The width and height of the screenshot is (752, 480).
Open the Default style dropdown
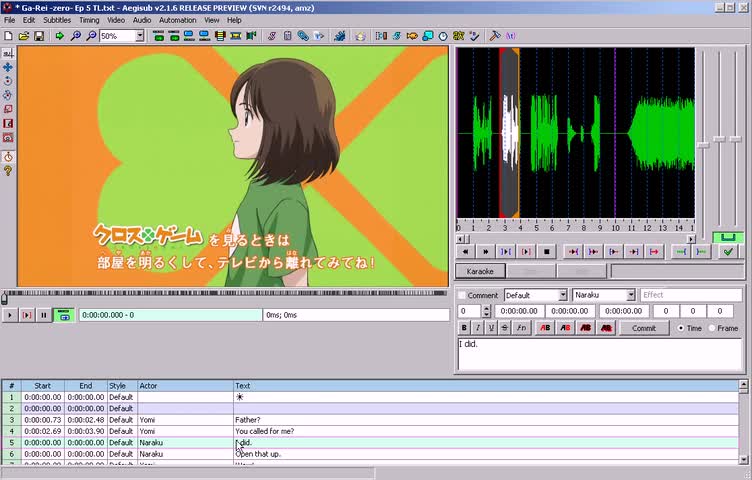pos(563,295)
